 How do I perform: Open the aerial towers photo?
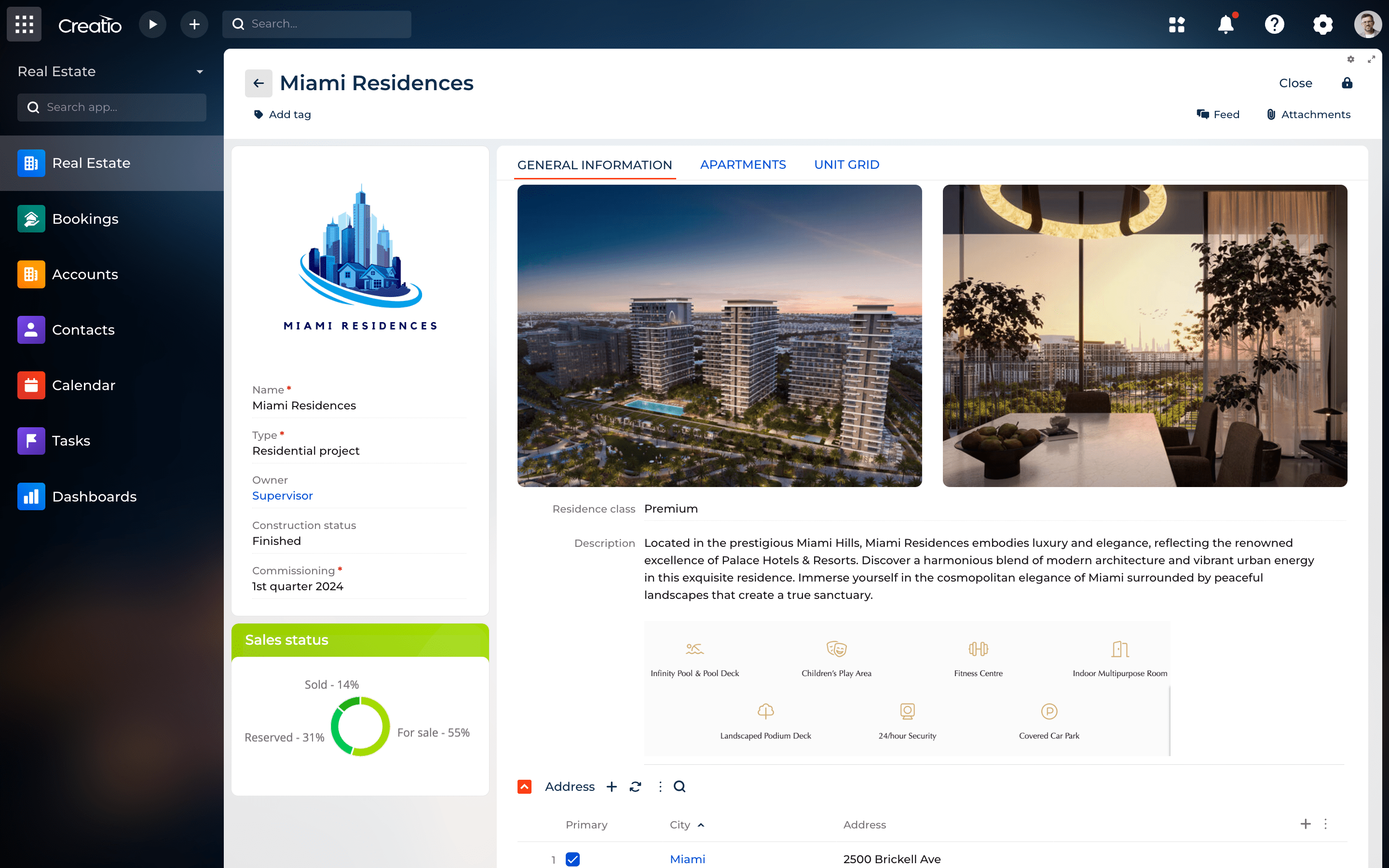[719, 335]
